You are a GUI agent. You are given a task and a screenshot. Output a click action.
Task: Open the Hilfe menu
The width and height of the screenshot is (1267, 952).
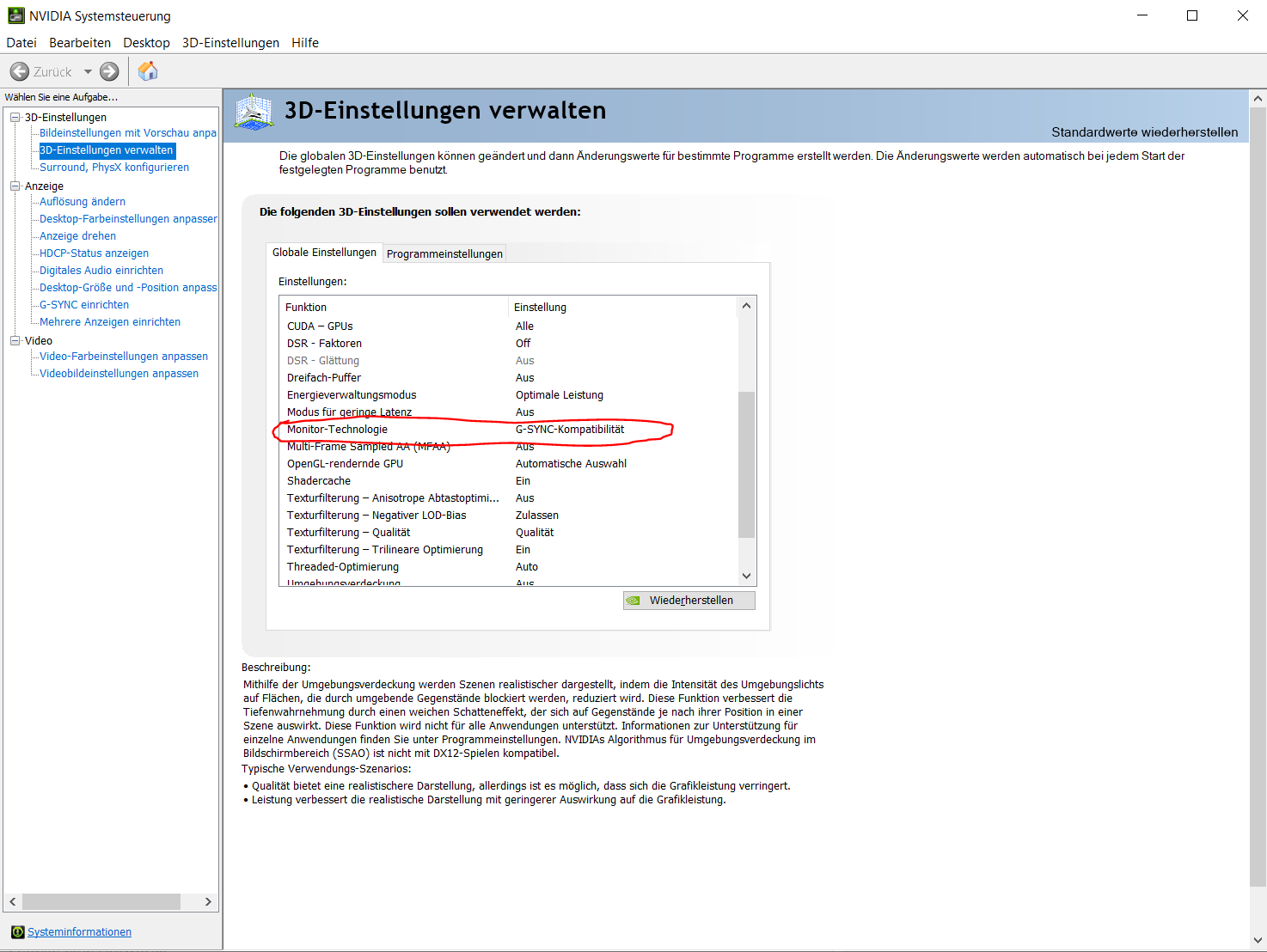pyautogui.click(x=305, y=43)
